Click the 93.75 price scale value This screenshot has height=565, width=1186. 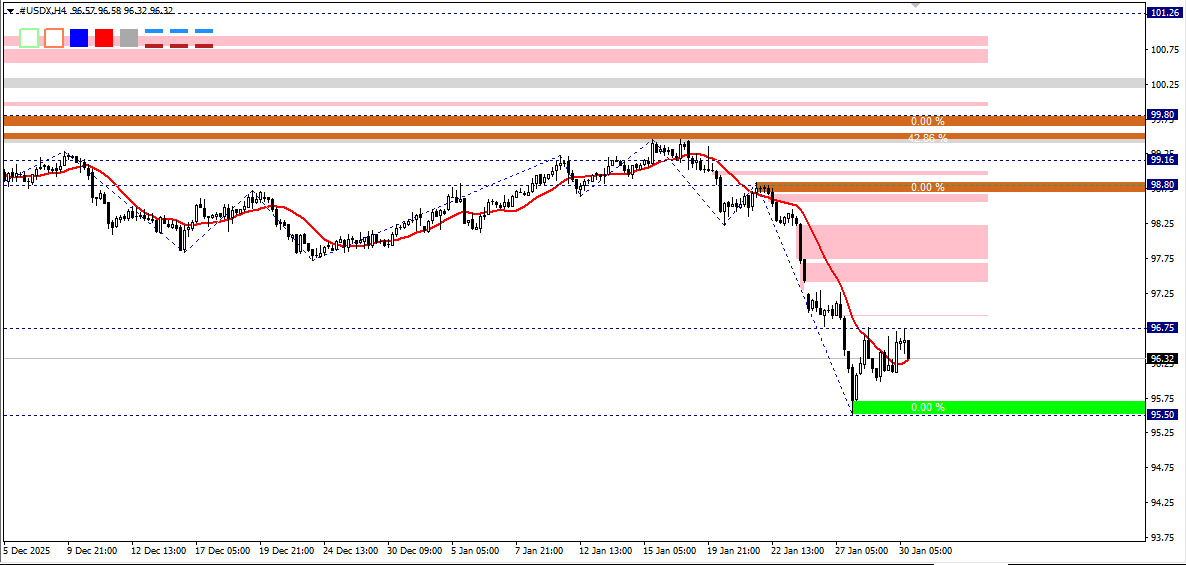click(x=1162, y=538)
